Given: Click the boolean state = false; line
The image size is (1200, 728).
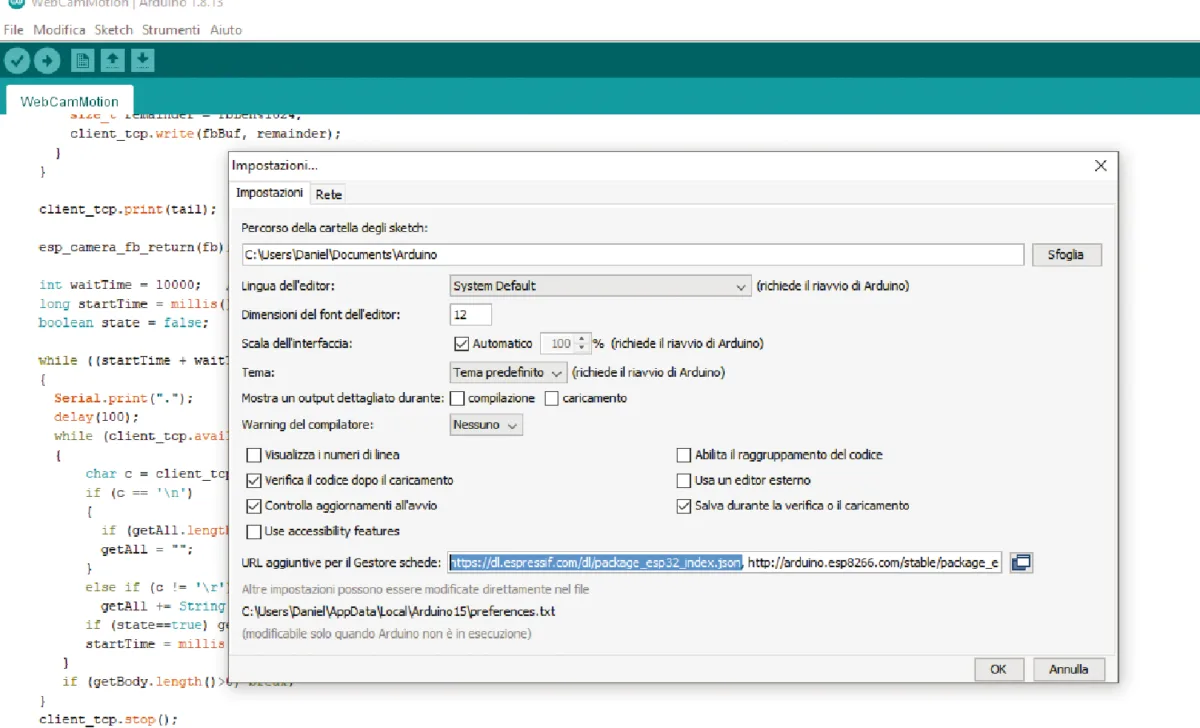Looking at the screenshot, I should [x=124, y=322].
